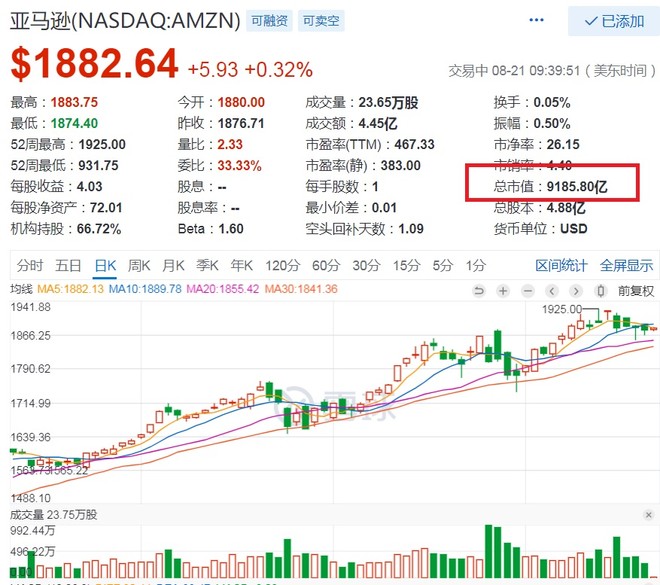Zoom in the chart with plus icon
The height and width of the screenshot is (585, 660).
pos(503,291)
